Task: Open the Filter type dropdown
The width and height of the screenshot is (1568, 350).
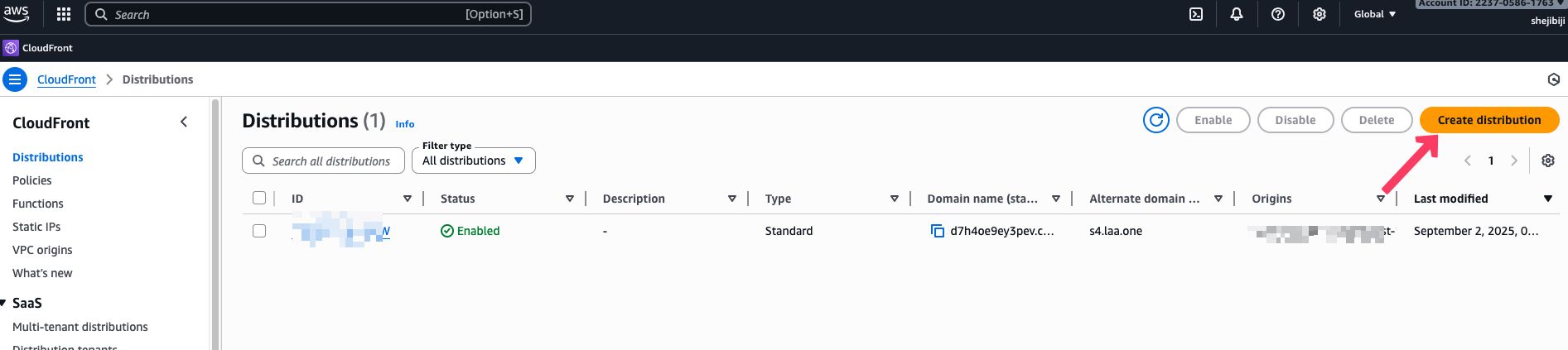Action: point(474,161)
